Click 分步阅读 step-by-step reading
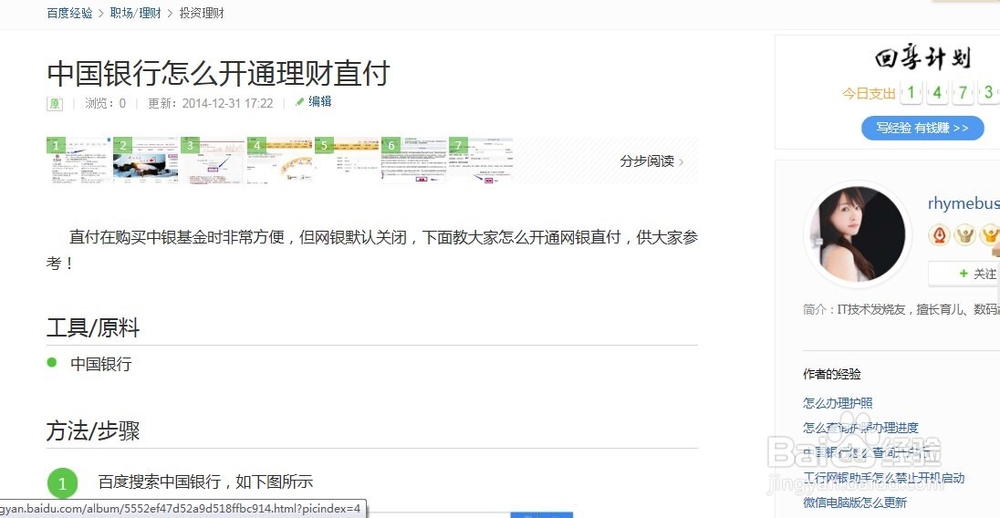Screen dimensions: 1000x518 [x=647, y=161]
